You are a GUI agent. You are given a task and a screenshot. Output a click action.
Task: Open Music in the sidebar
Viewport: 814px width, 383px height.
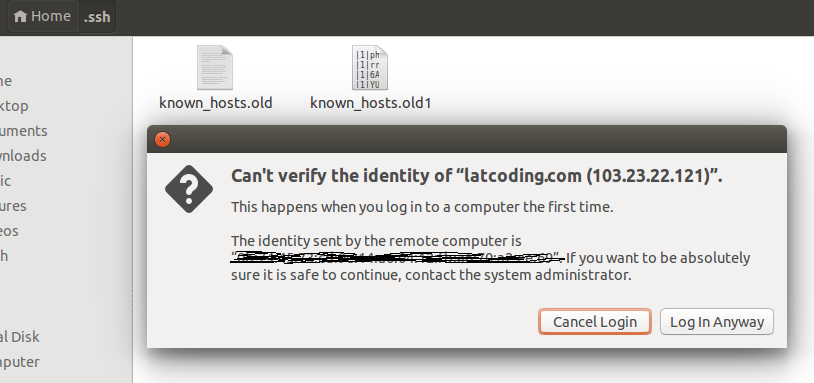click(x=5, y=181)
